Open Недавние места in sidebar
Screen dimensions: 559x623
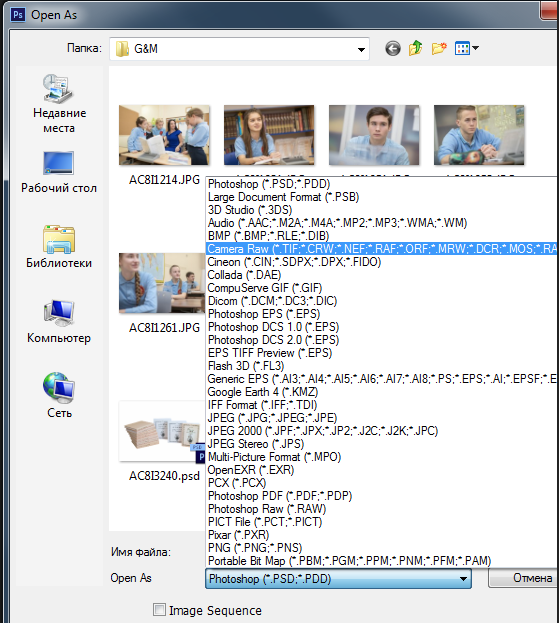click(x=59, y=104)
